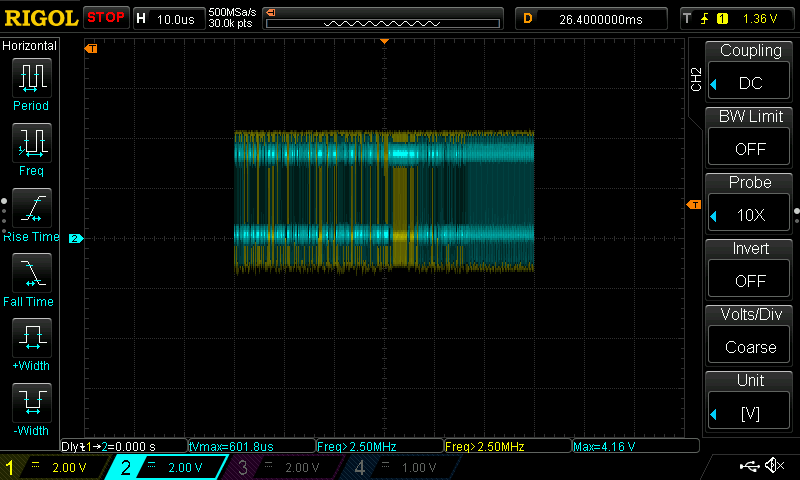
Task: Select the +Width measurement icon
Action: [x=31, y=338]
